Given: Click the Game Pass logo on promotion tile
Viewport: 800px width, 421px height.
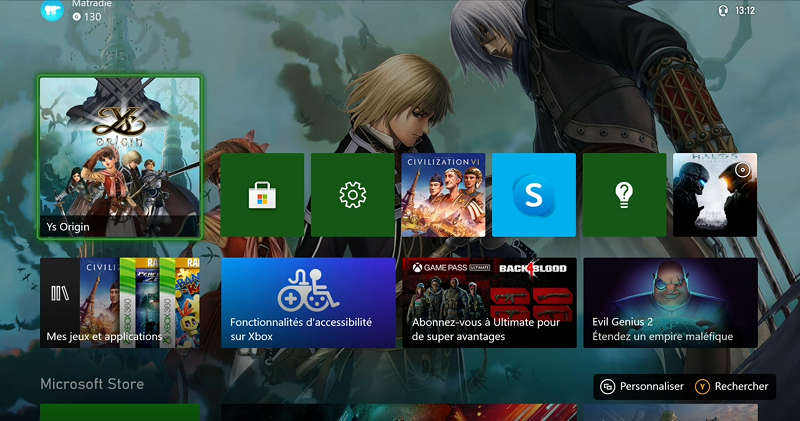Looking at the screenshot, I should coord(451,268).
